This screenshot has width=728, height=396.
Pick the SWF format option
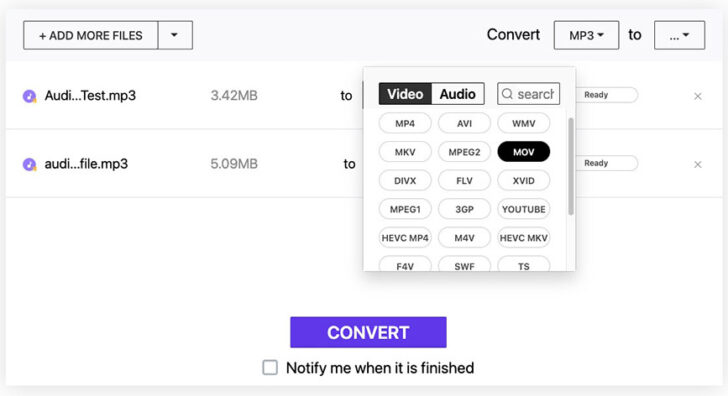464,264
